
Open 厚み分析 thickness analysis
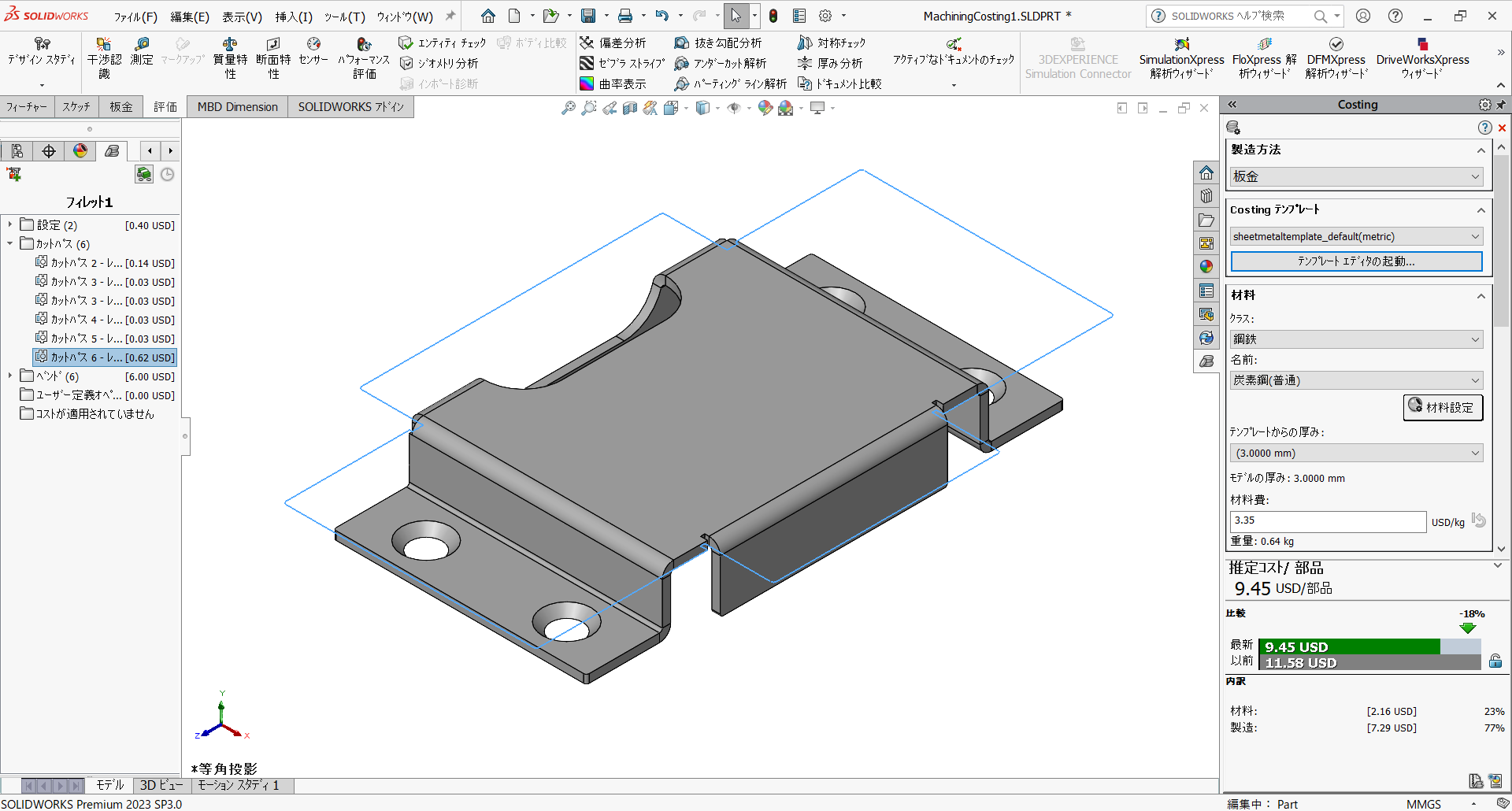tap(830, 63)
